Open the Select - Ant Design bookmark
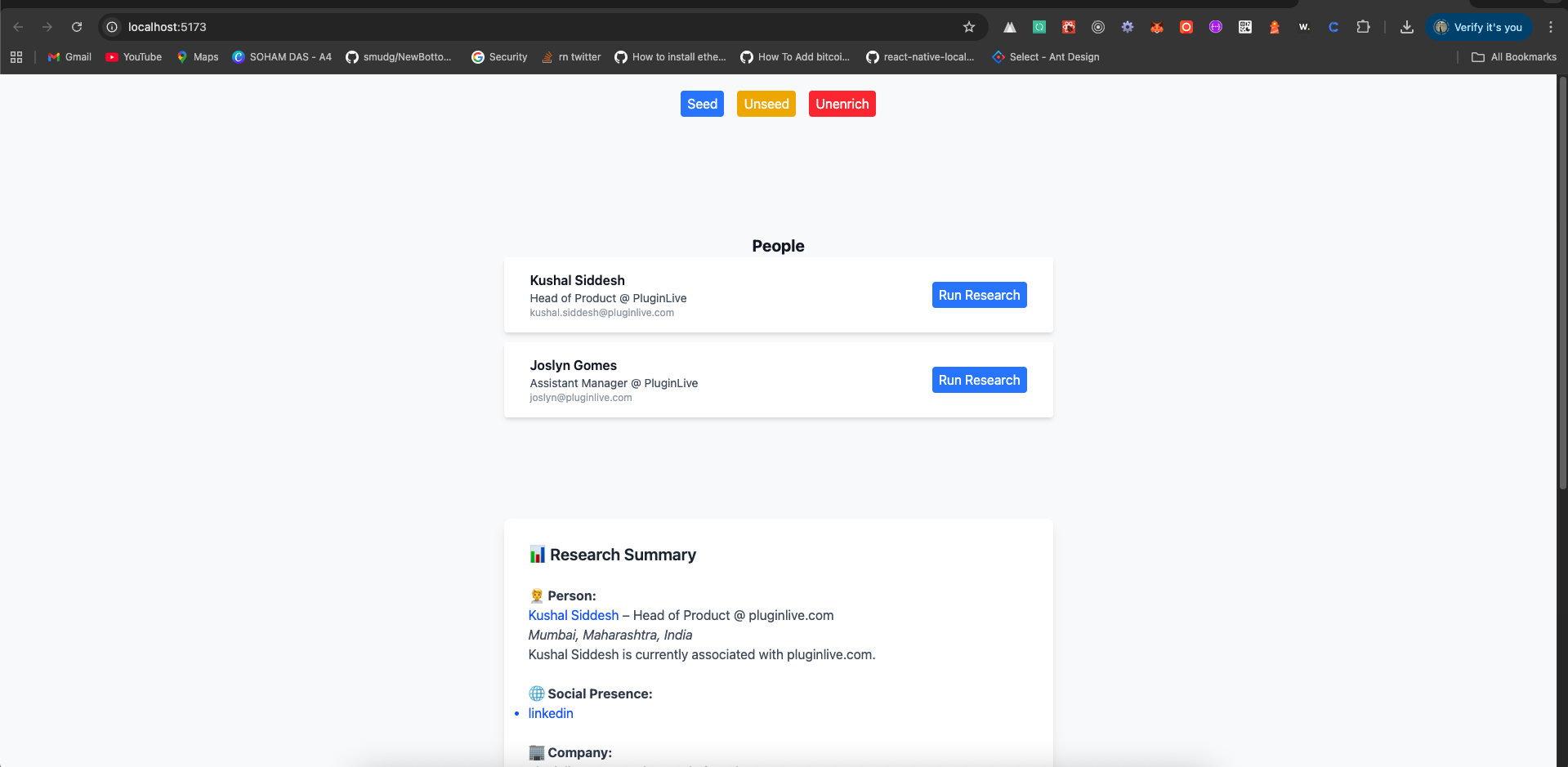The height and width of the screenshot is (767, 1568). point(1046,57)
